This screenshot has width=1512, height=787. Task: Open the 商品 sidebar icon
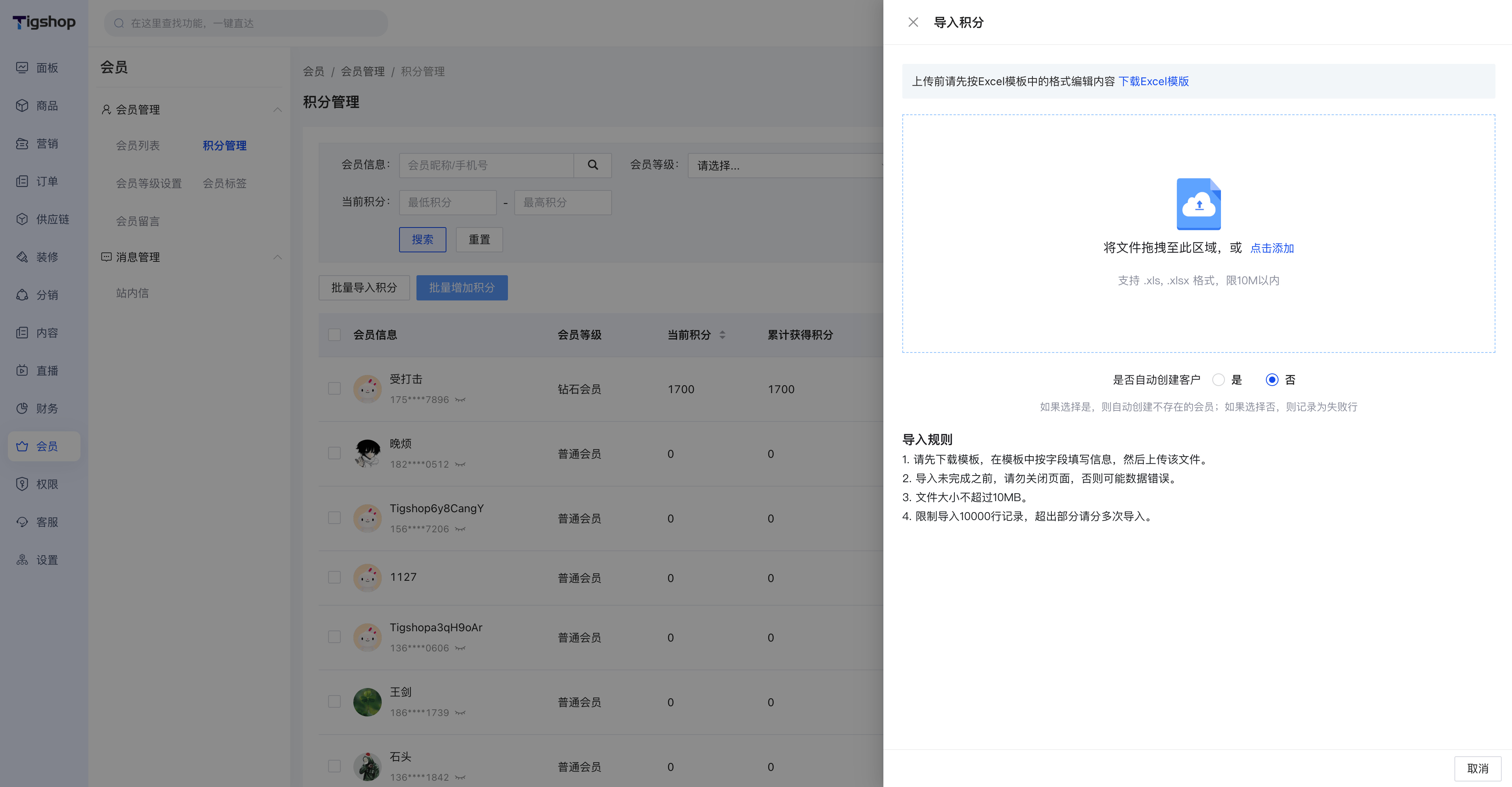tap(22, 106)
